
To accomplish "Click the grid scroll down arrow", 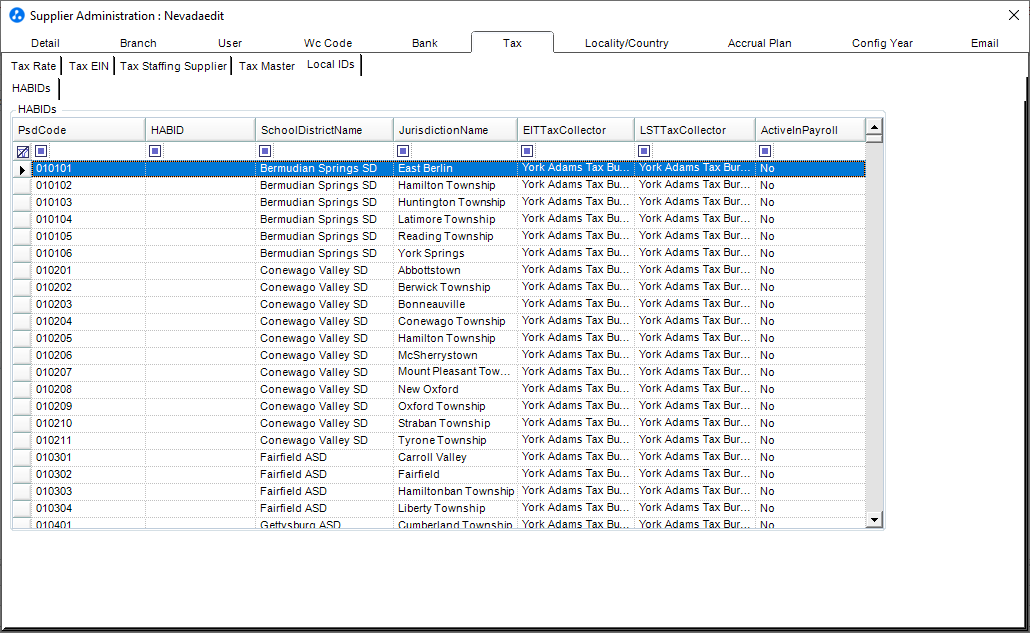I will pos(874,520).
